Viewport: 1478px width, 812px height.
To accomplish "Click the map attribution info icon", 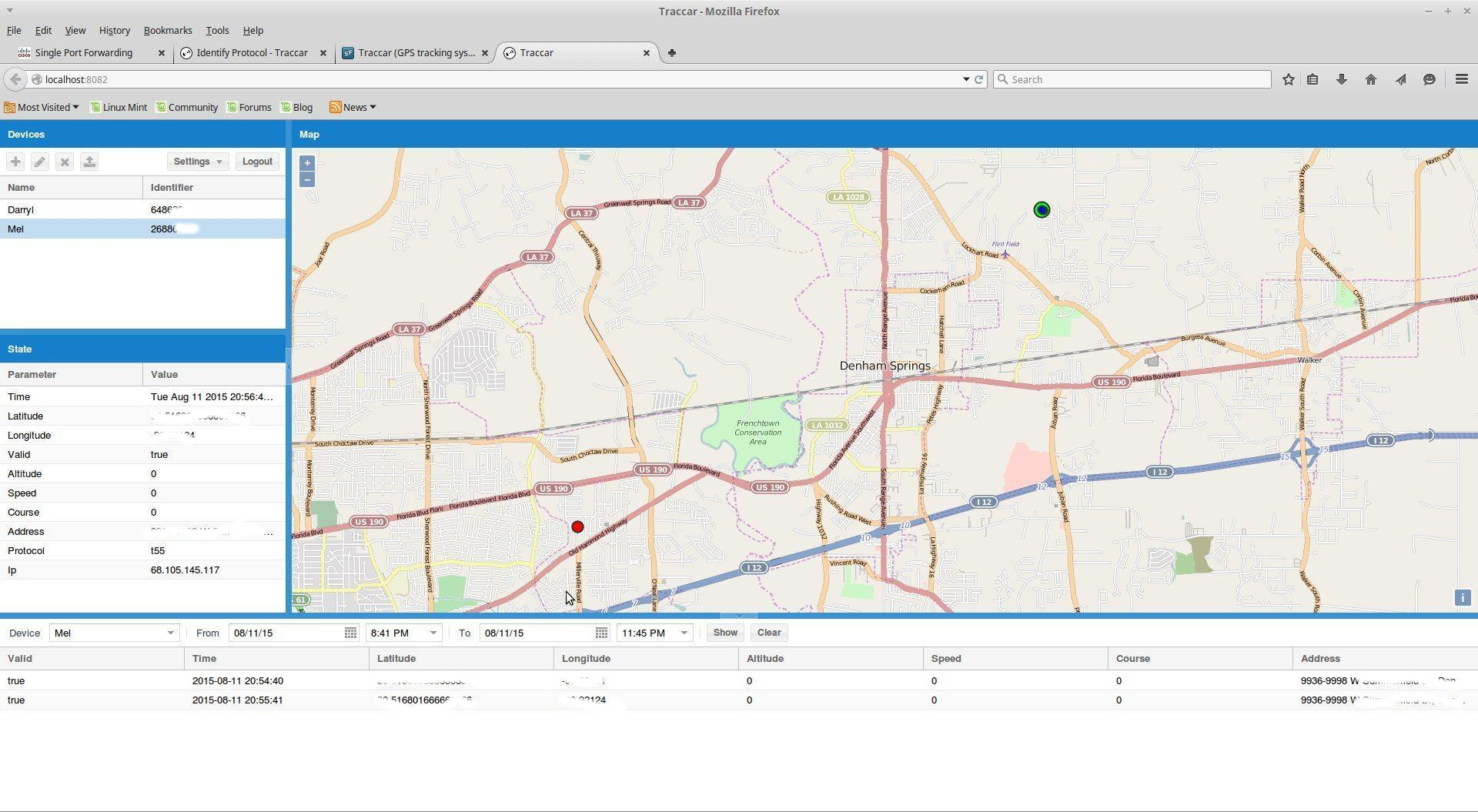I will [1463, 598].
